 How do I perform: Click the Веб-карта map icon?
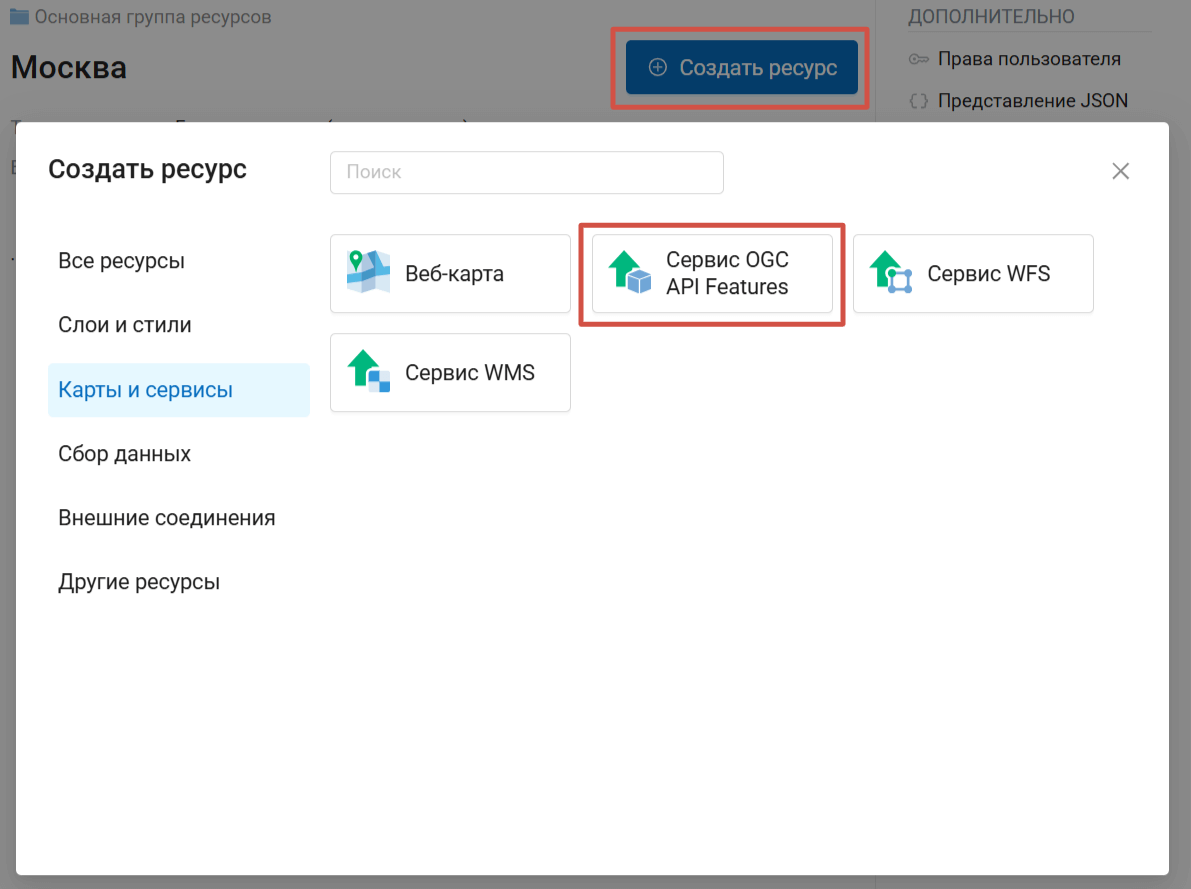click(368, 273)
